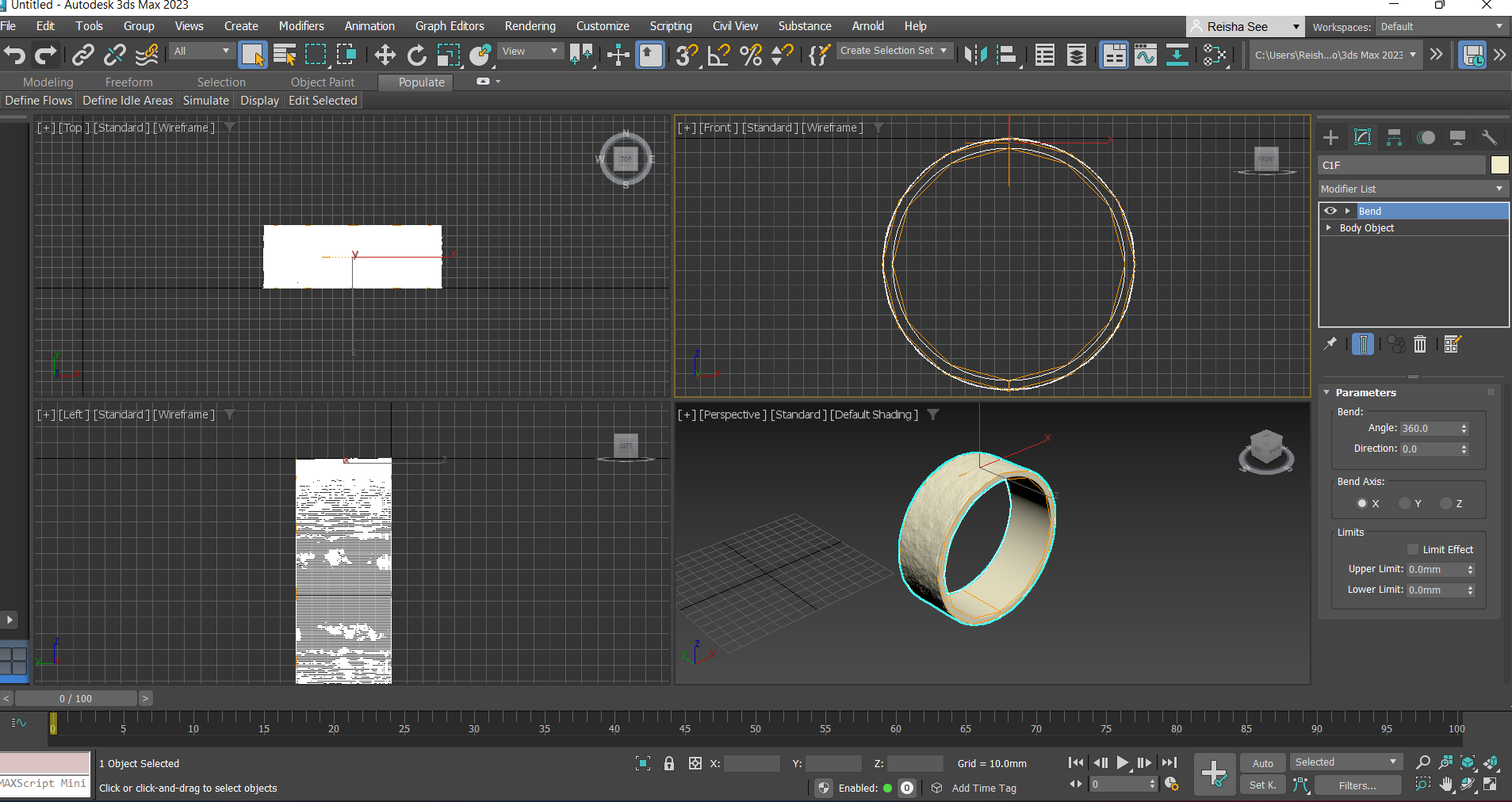
Task: Collapse the Parameters rollout
Action: (1326, 392)
